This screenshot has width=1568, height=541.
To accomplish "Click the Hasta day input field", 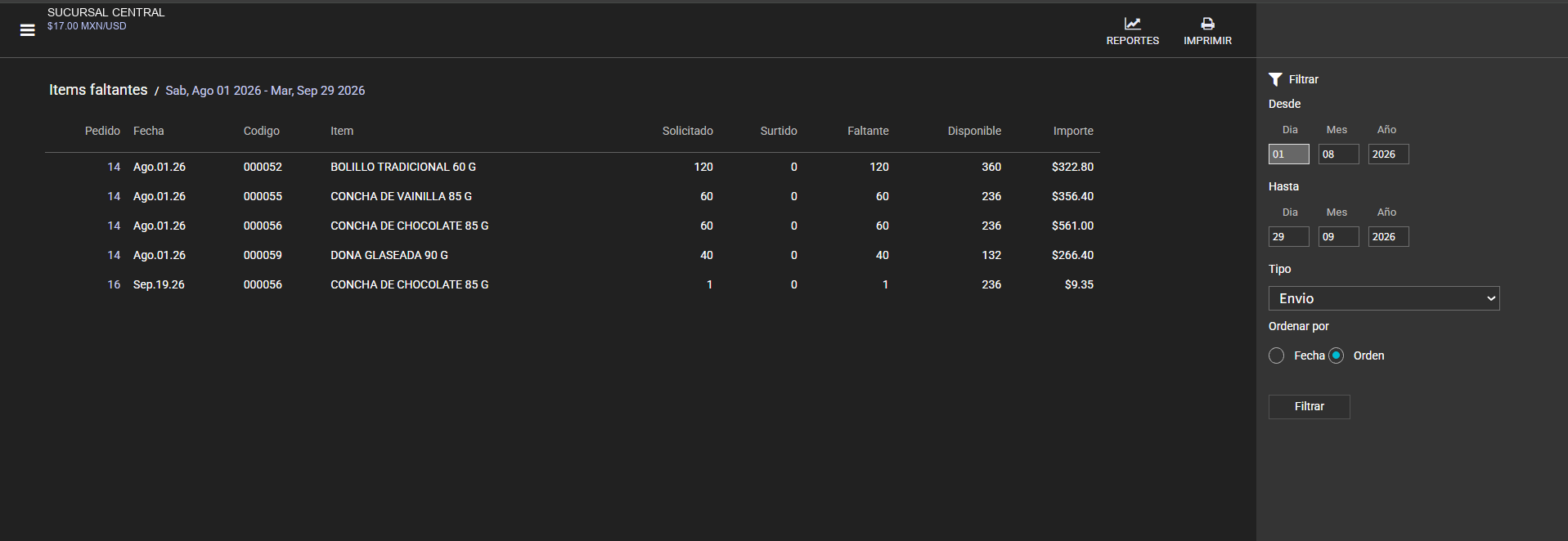I will [x=1289, y=237].
